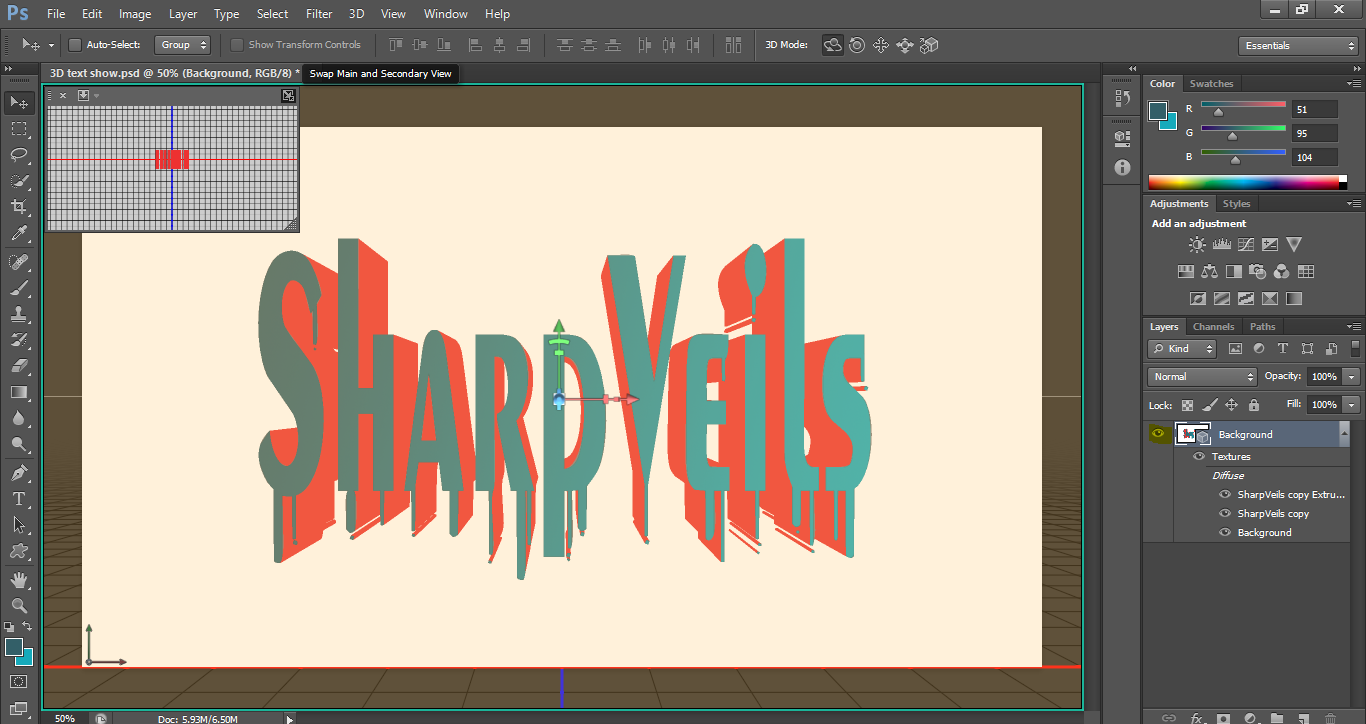
Task: Click Swap Main and Secondary View button
Action: [288, 96]
